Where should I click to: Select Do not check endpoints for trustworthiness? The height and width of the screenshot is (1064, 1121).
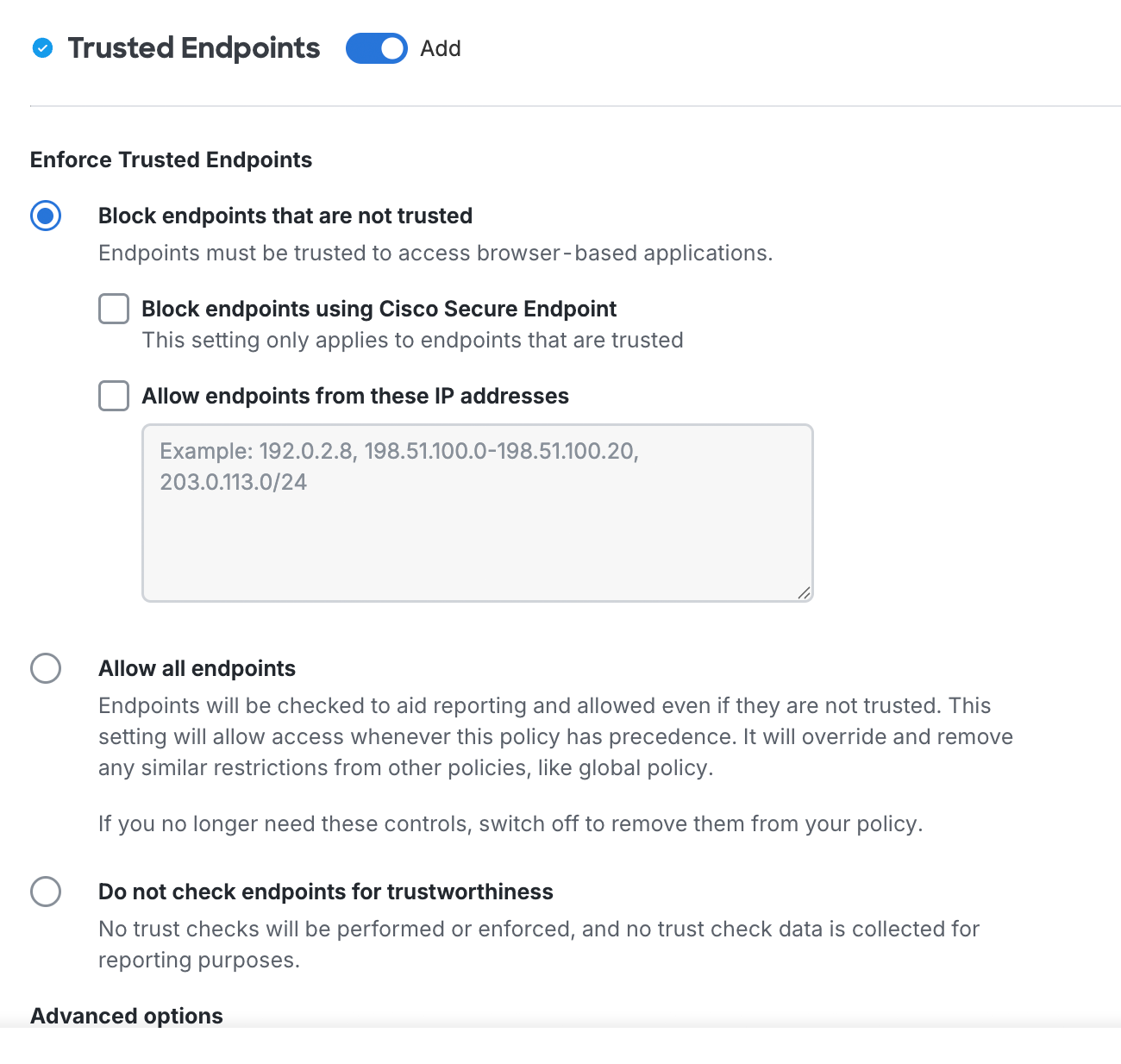pos(47,892)
